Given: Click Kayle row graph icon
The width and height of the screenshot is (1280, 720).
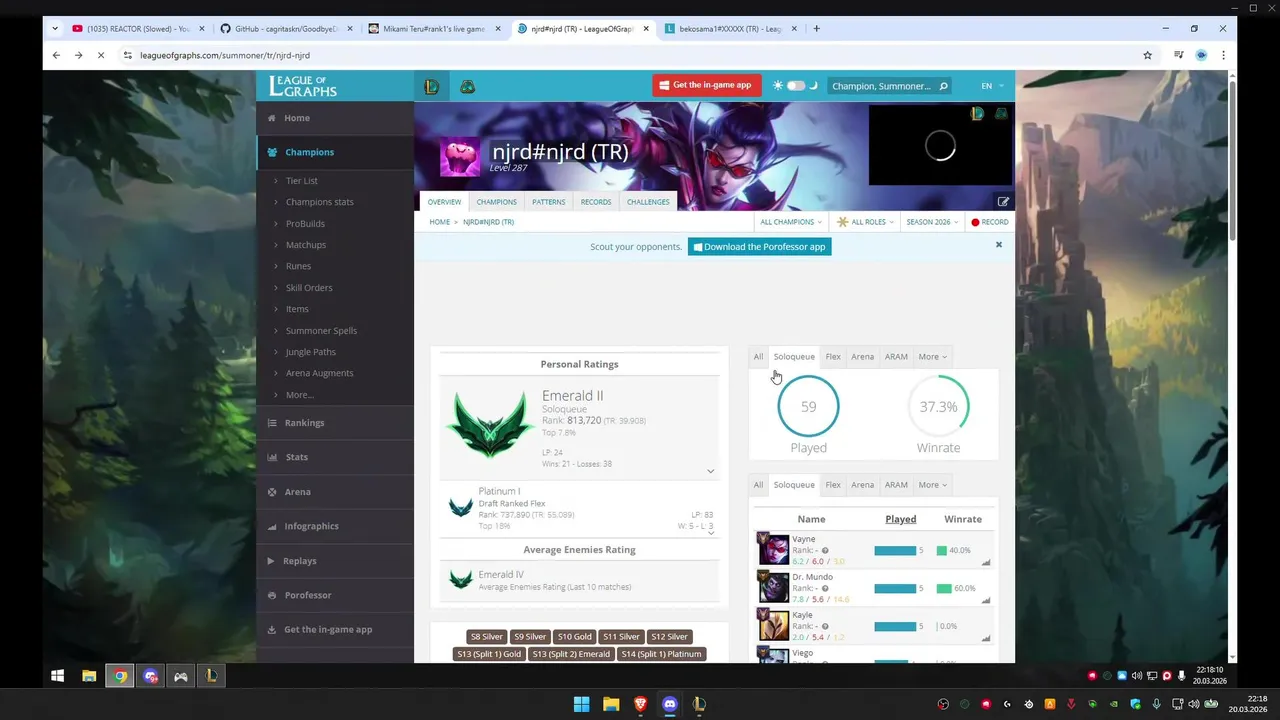Looking at the screenshot, I should (986, 638).
